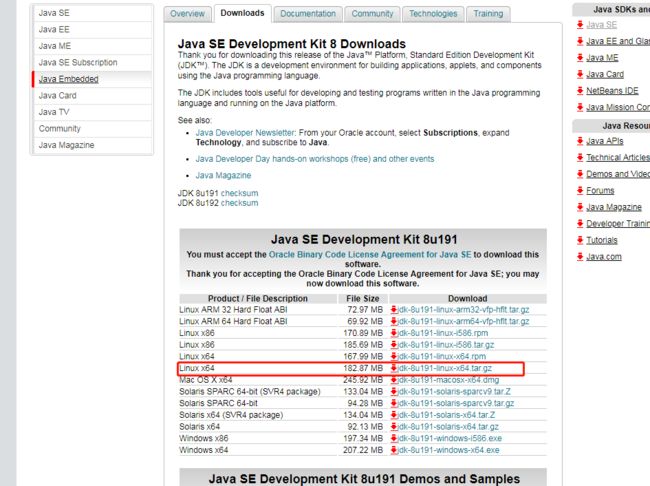Open the Documentation tab

[x=308, y=14]
